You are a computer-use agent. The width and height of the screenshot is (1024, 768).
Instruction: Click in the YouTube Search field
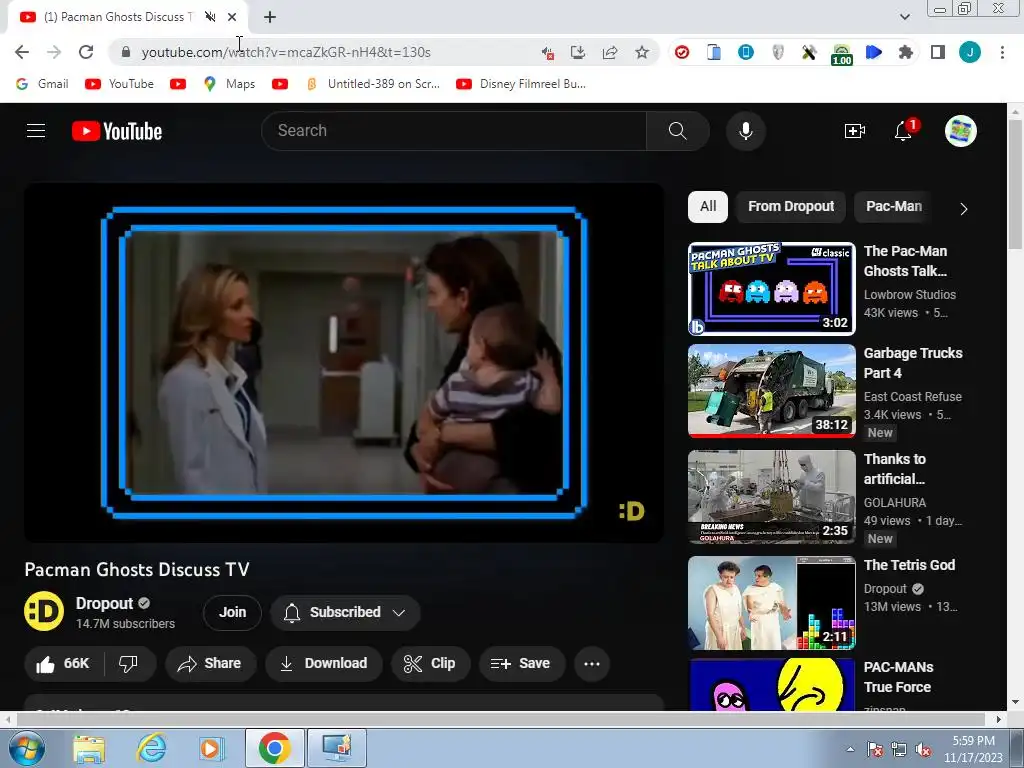(454, 131)
